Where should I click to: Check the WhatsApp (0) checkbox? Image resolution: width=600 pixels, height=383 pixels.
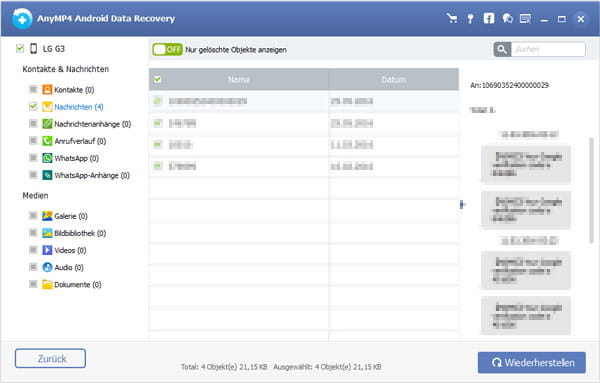click(33, 158)
